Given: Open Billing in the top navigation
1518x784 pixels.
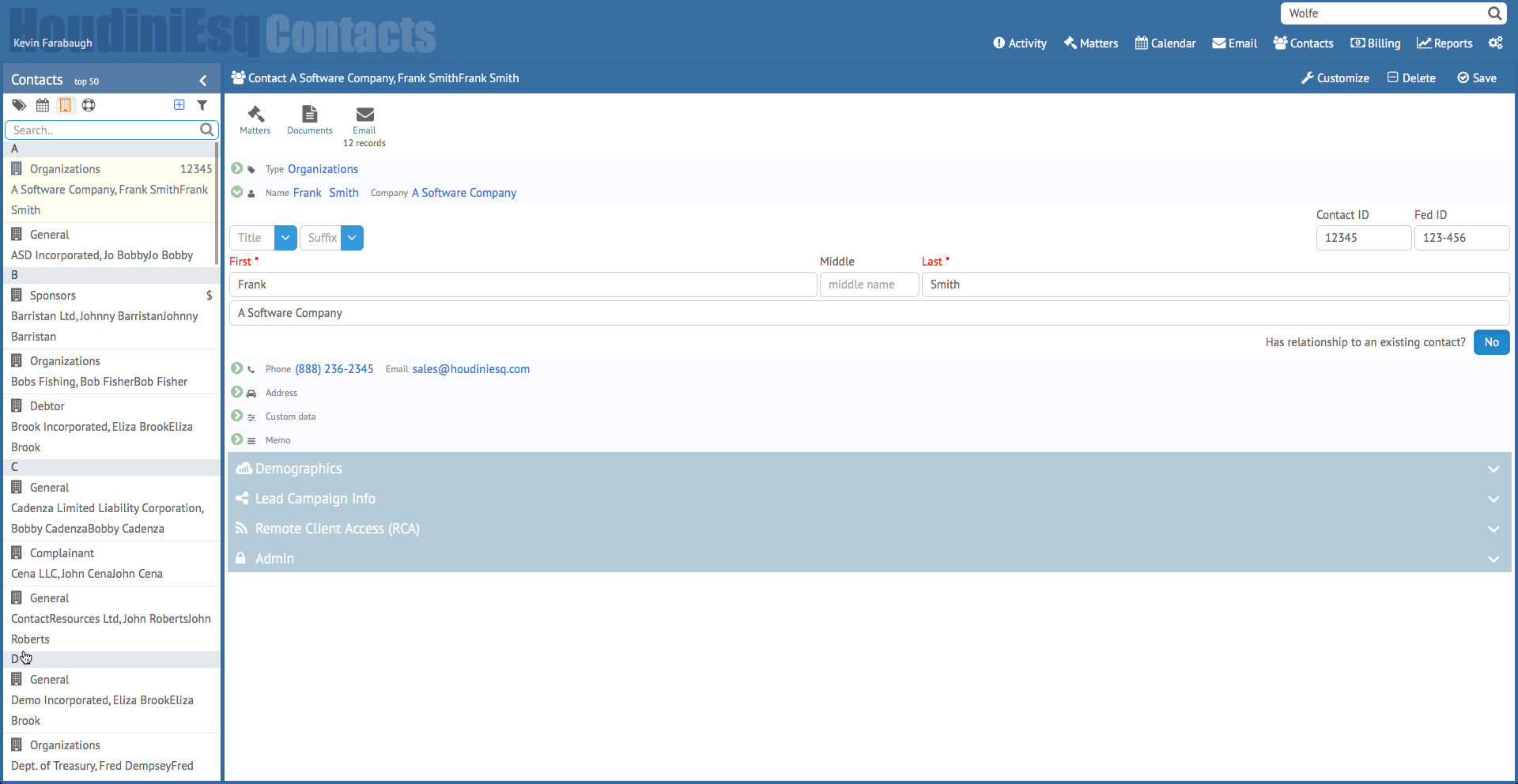Looking at the screenshot, I should click(1376, 43).
